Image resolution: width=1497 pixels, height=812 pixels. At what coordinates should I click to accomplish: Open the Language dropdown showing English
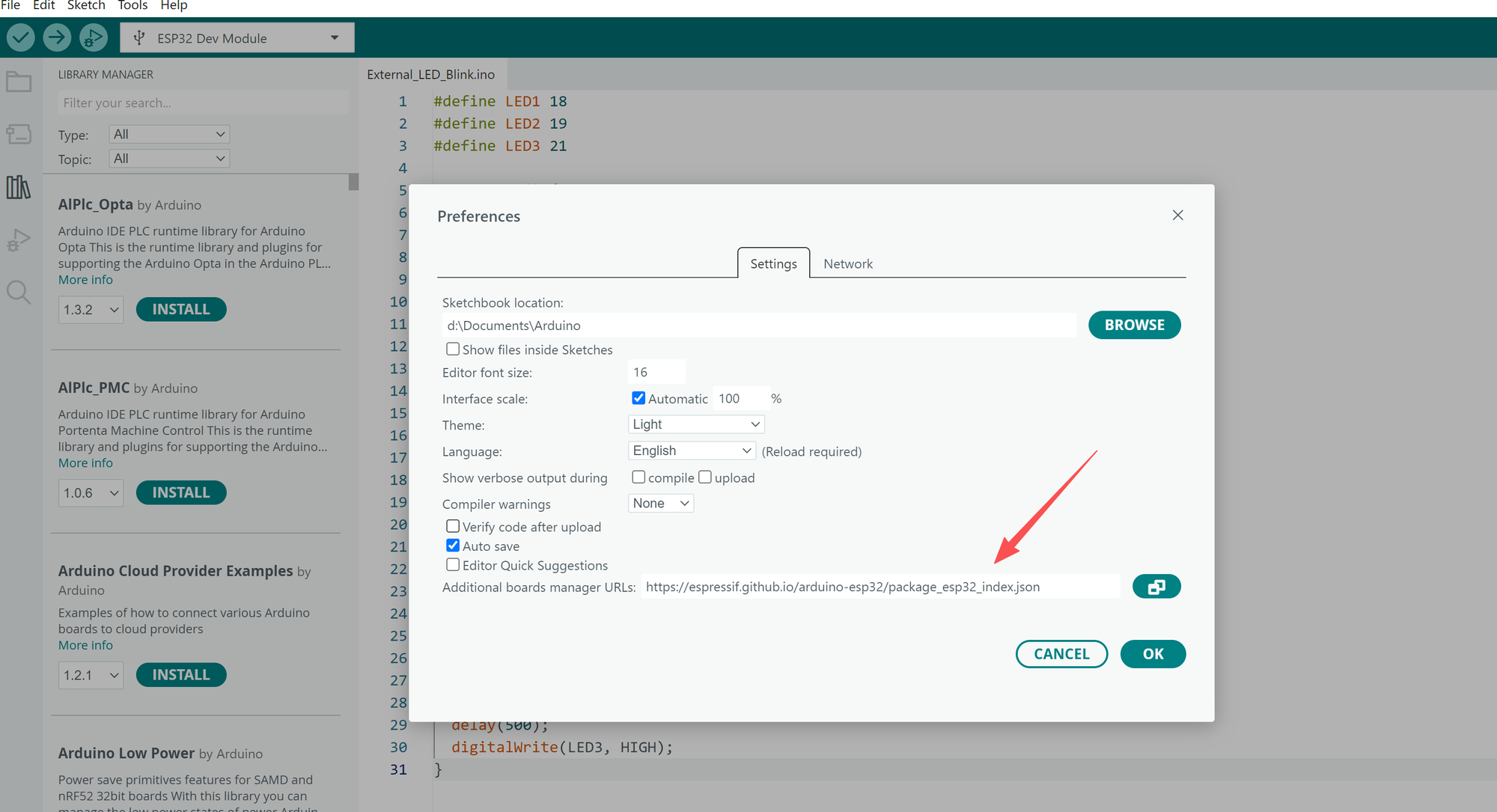point(692,451)
